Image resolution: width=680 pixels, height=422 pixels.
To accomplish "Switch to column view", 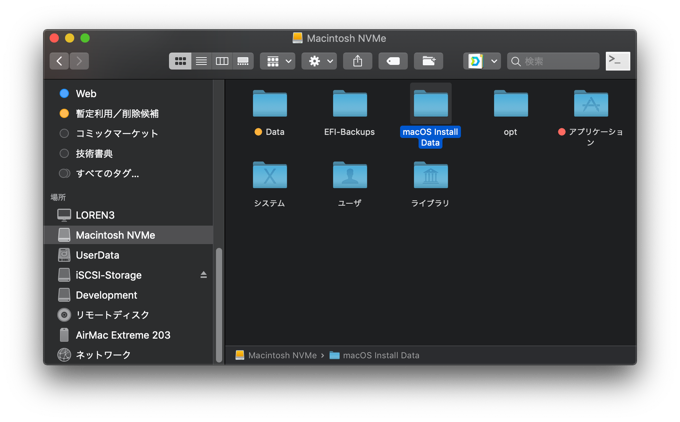I will (222, 61).
